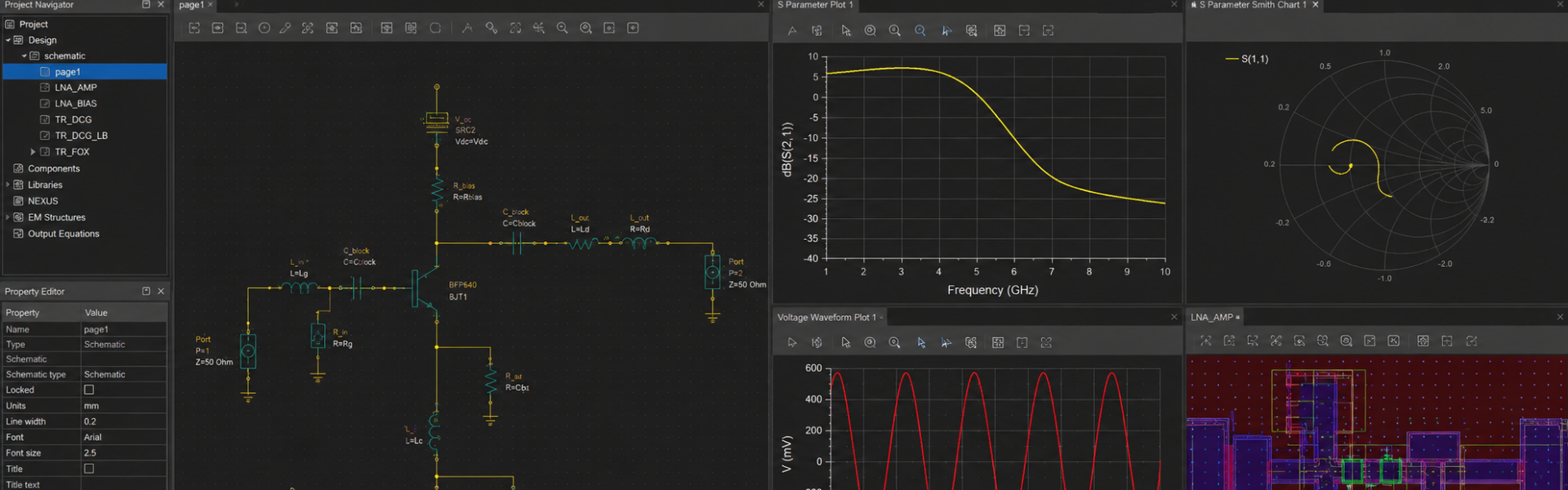This screenshot has height=490, width=1568.
Task: Select Output Equations in Project Navigator
Action: click(63, 234)
